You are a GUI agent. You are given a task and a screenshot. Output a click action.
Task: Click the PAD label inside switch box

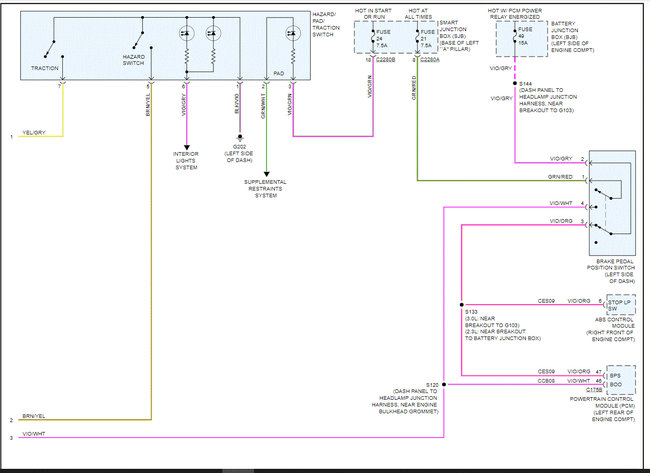(279, 73)
